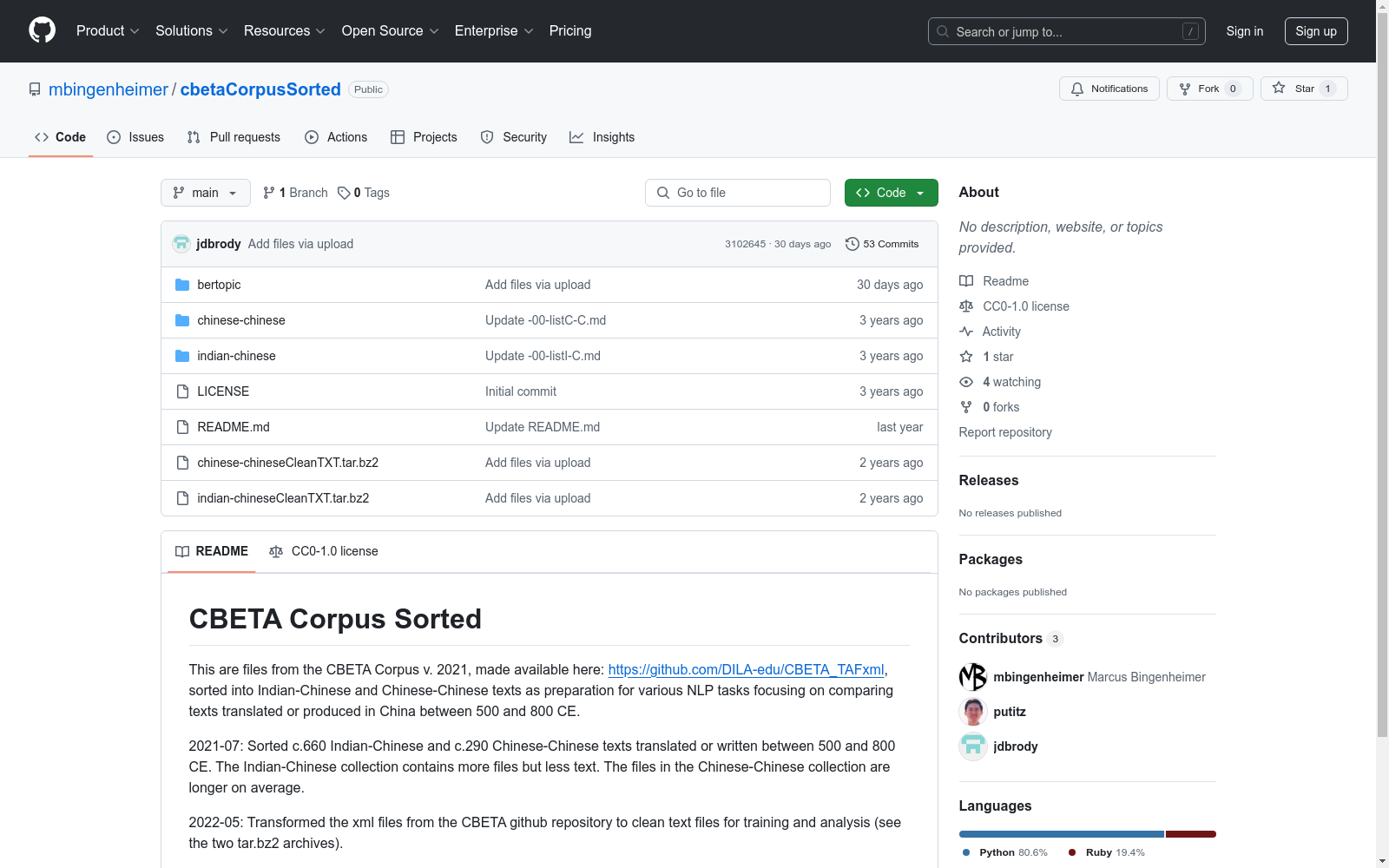The image size is (1389, 868).
Task: Click the Ruby 19.4% language label
Action: (x=1107, y=852)
